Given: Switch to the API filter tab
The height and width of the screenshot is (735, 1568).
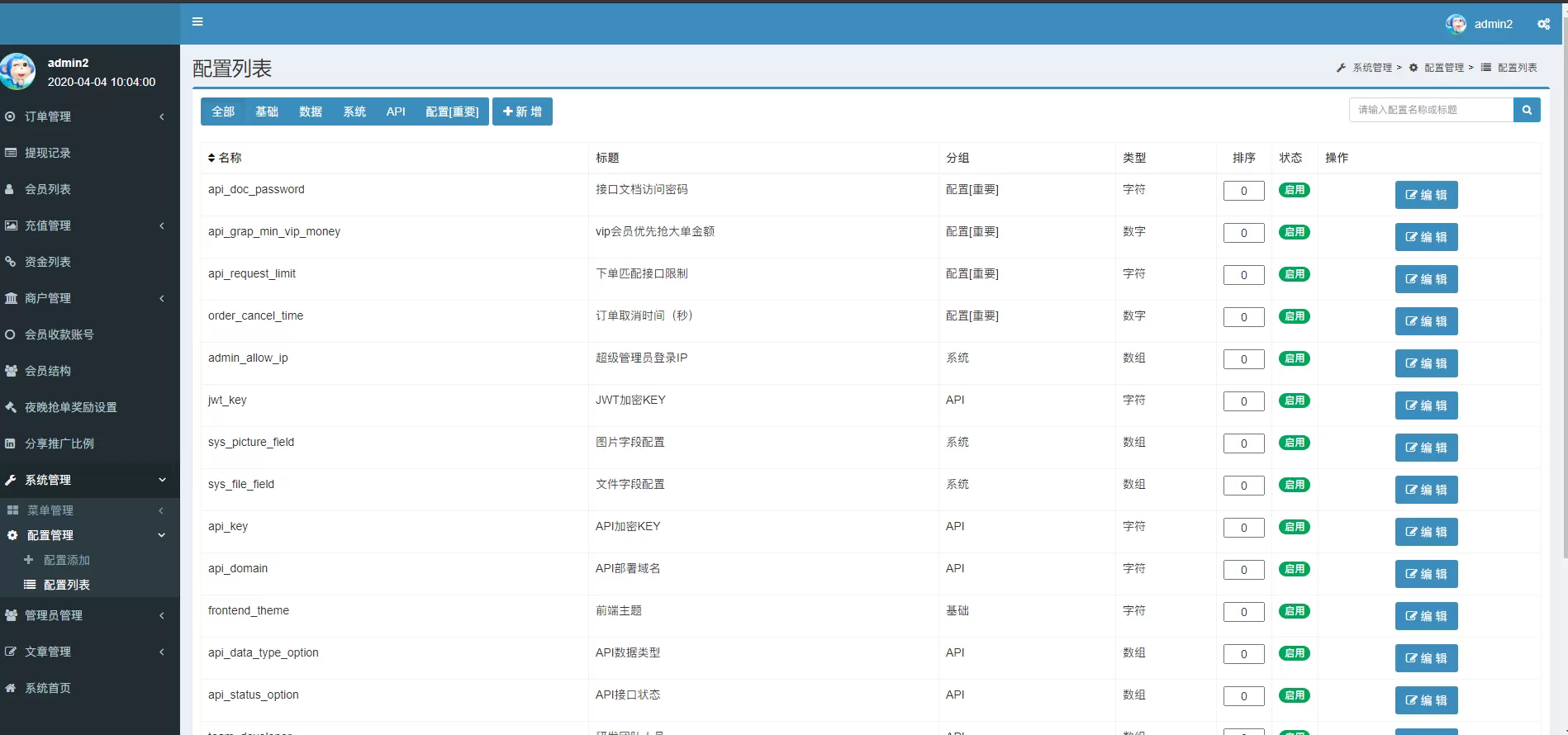Looking at the screenshot, I should 396,111.
